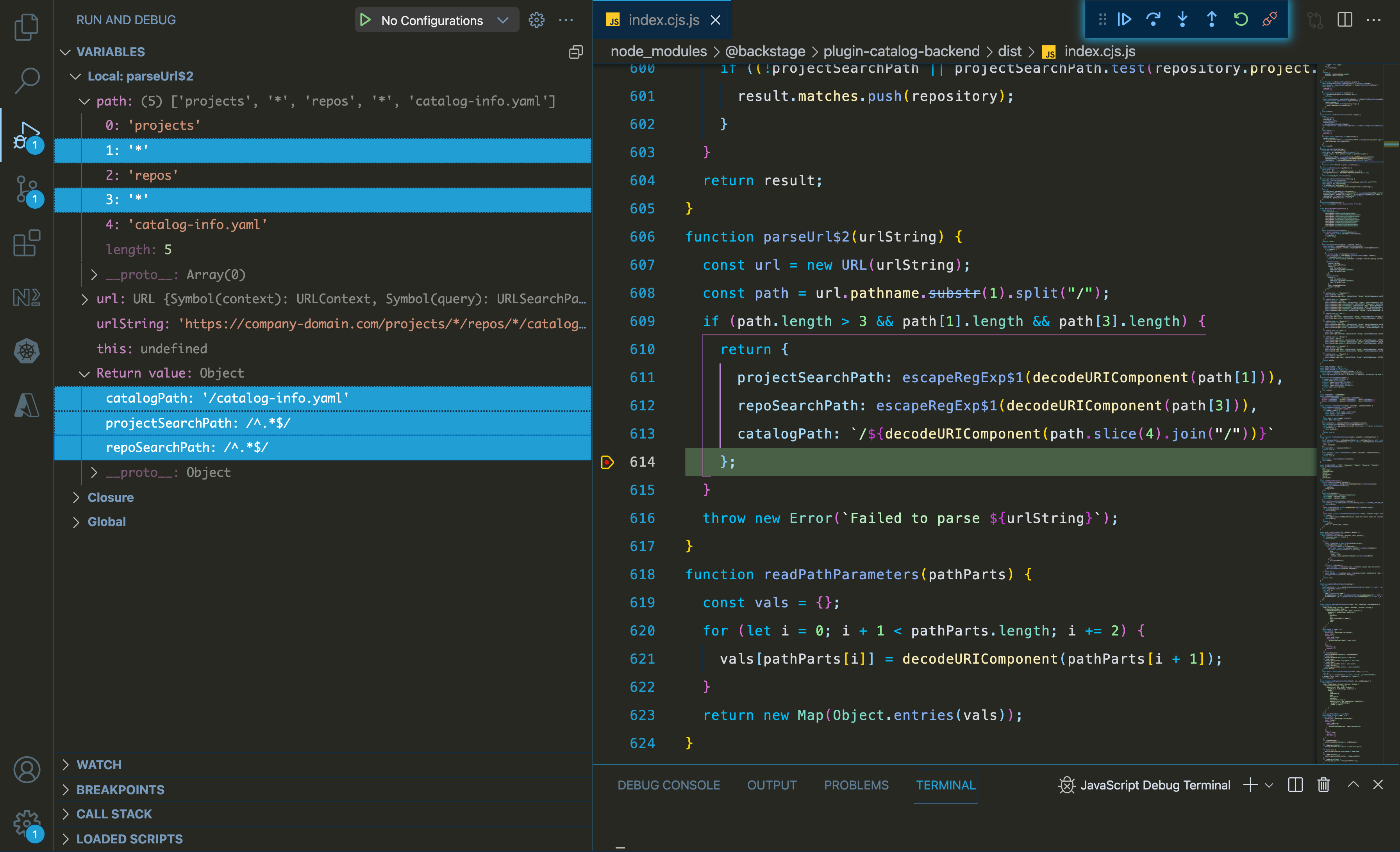Expand the url variable
1400x852 pixels.
coord(85,299)
